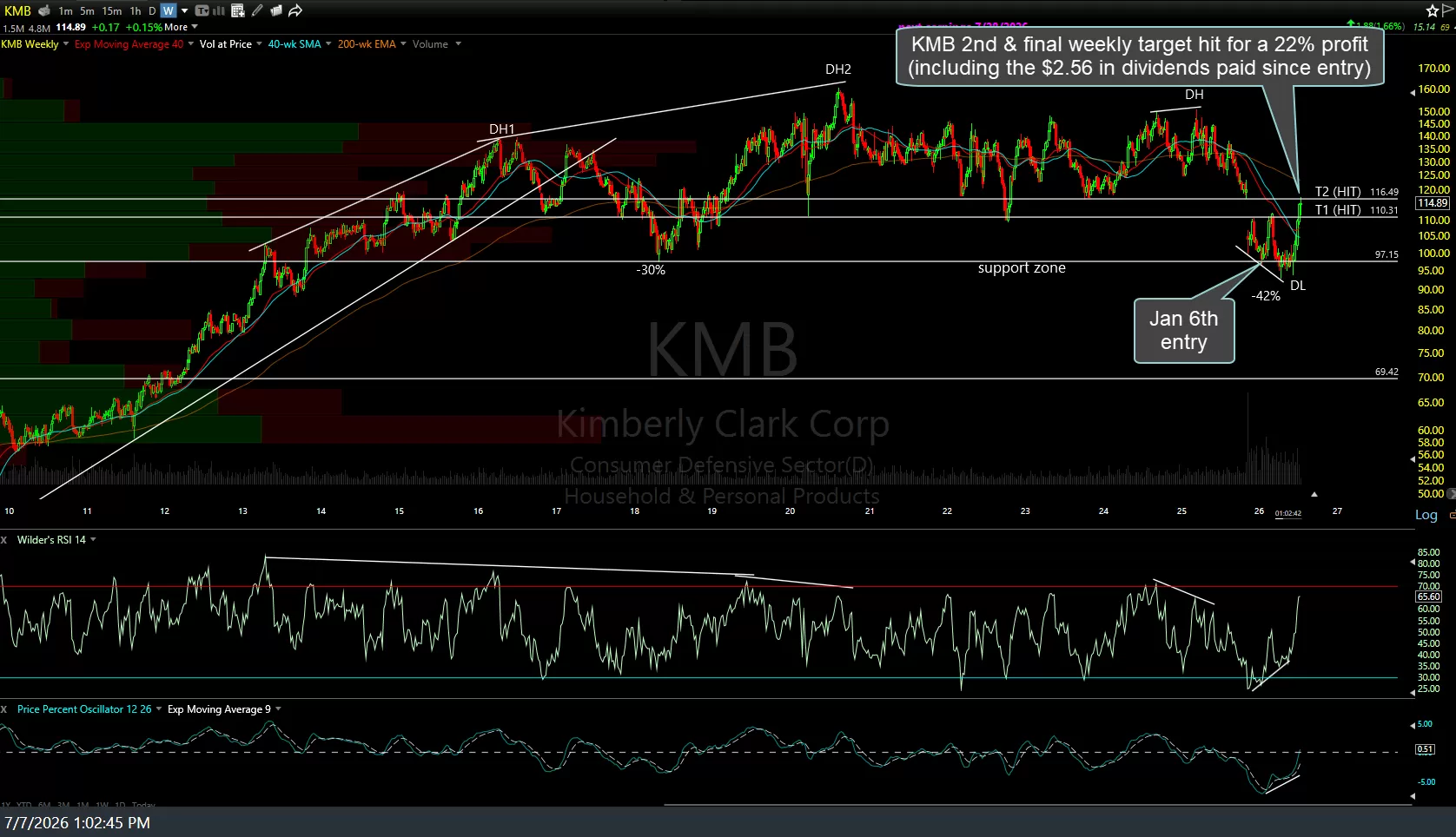
Task: Close the Wilder's RSI 14 panel
Action: pos(4,540)
